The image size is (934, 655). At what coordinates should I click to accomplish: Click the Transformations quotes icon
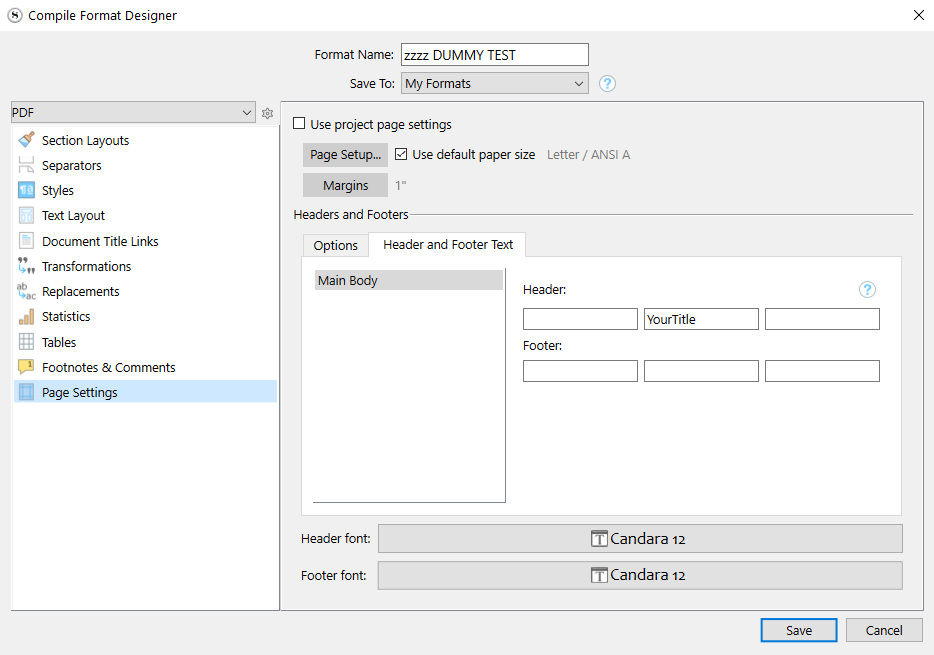(26, 266)
